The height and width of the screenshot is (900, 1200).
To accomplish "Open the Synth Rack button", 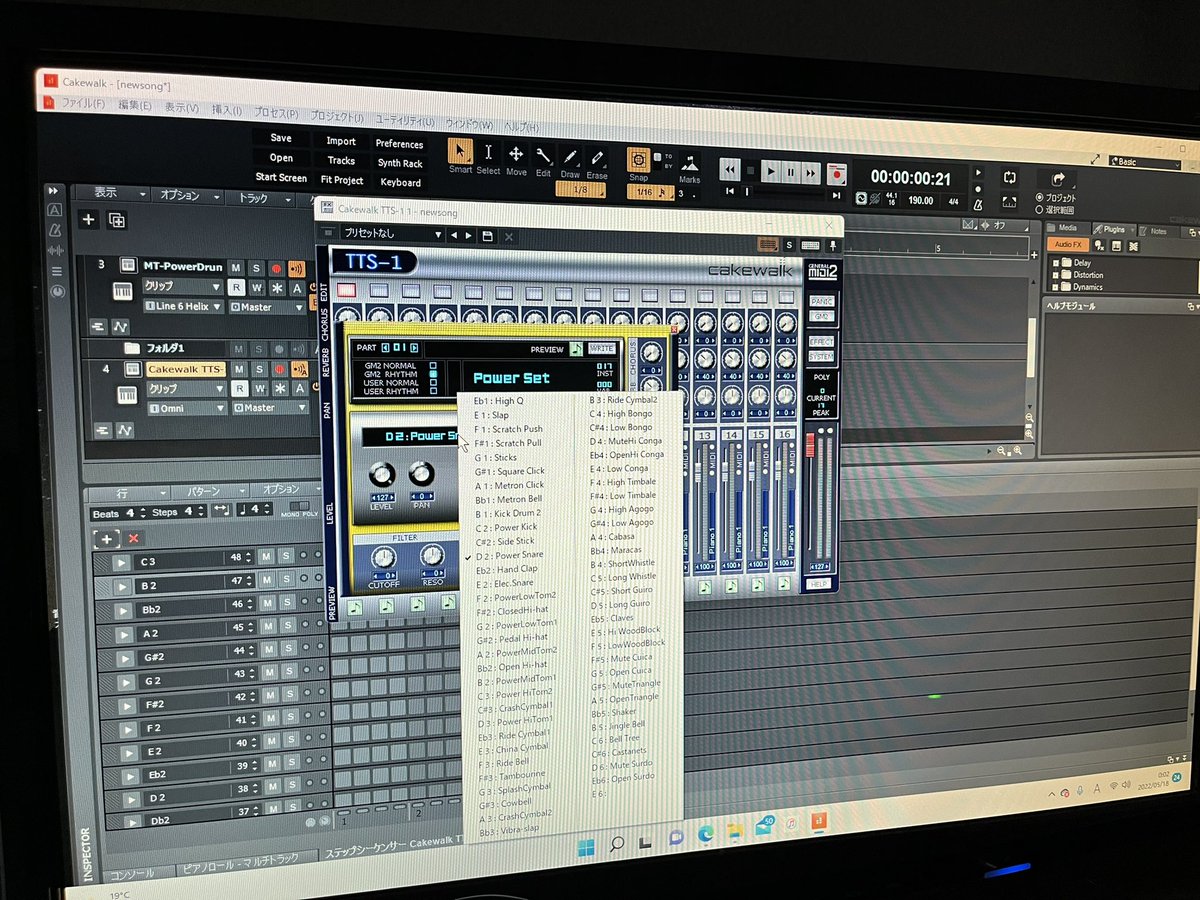I will point(400,163).
